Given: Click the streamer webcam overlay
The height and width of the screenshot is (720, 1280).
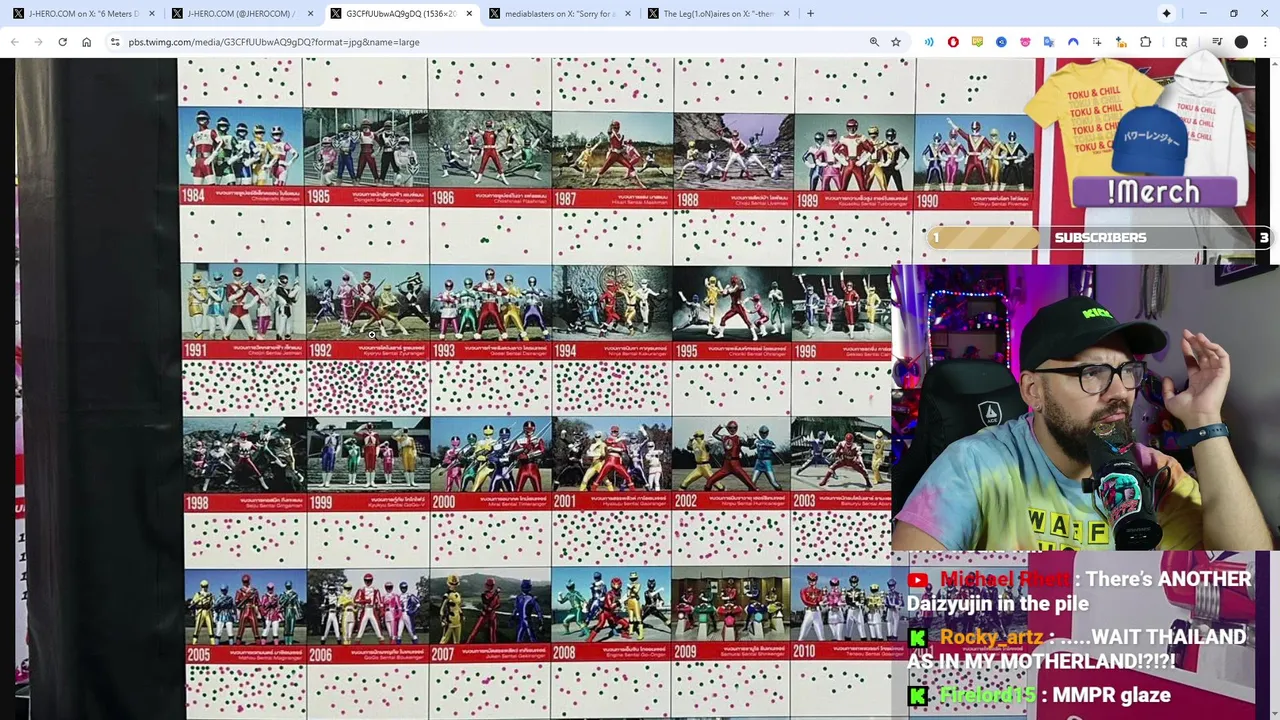Looking at the screenshot, I should click(1084, 407).
